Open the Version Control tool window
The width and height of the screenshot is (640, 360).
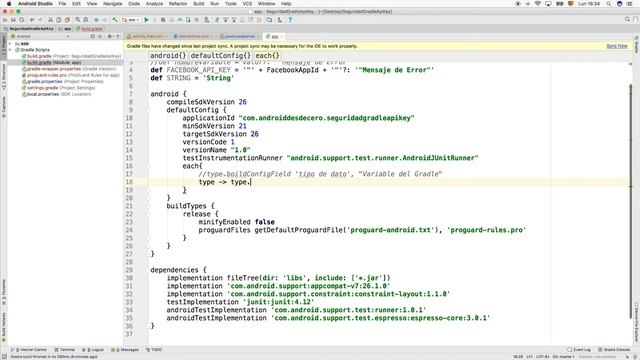pyautogui.click(x=29, y=350)
